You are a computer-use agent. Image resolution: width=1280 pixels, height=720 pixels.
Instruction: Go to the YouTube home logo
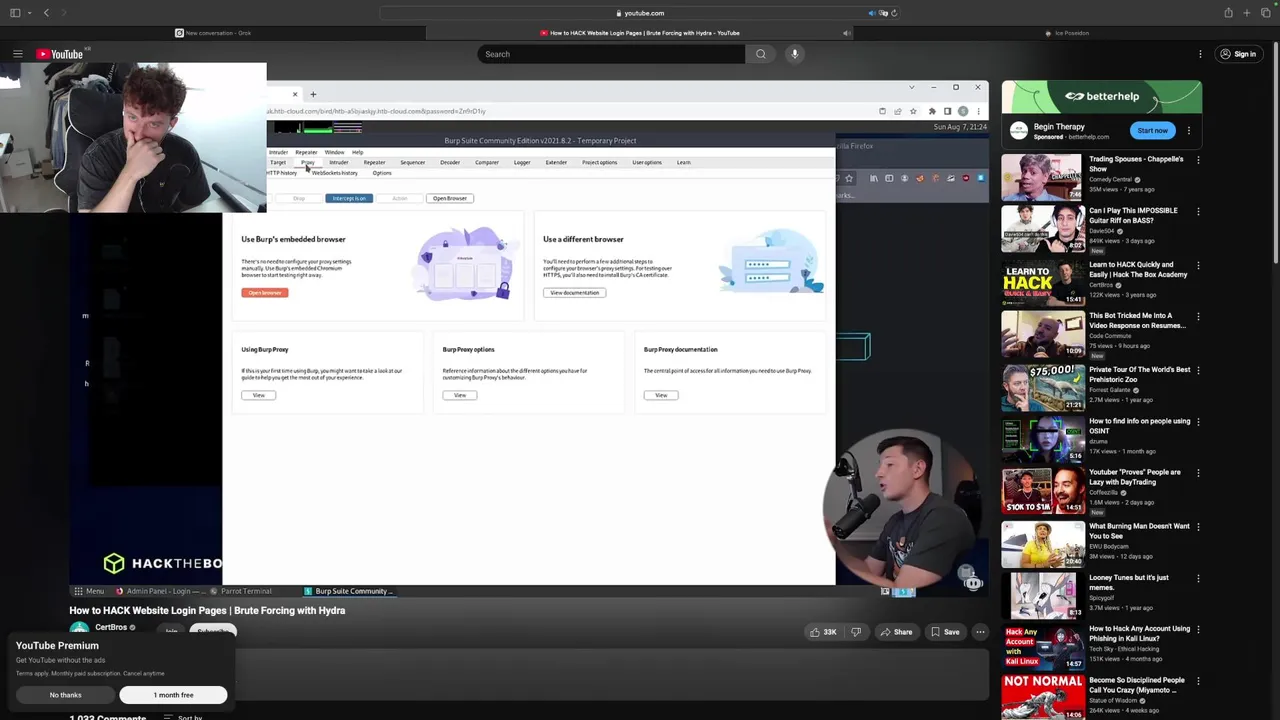tap(60, 54)
